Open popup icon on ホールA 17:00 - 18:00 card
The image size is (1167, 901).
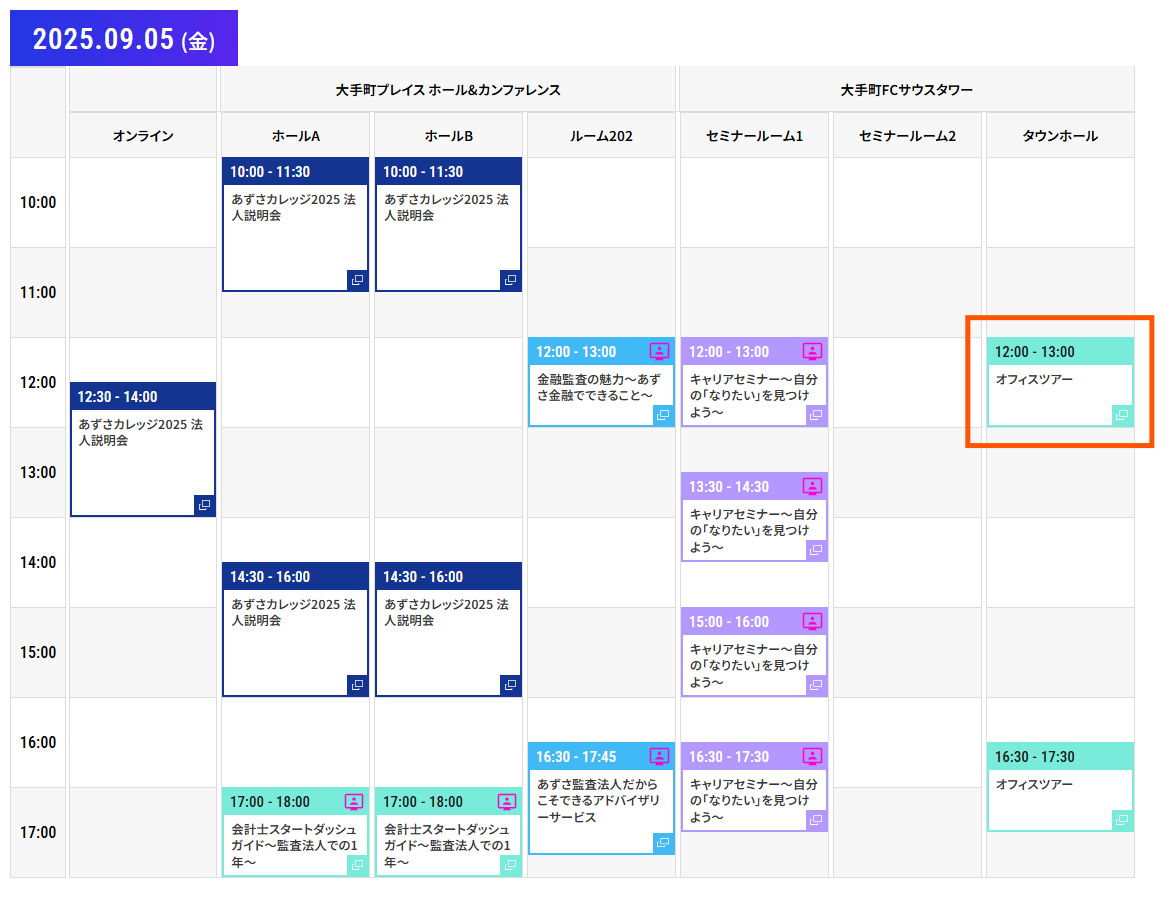point(358,865)
